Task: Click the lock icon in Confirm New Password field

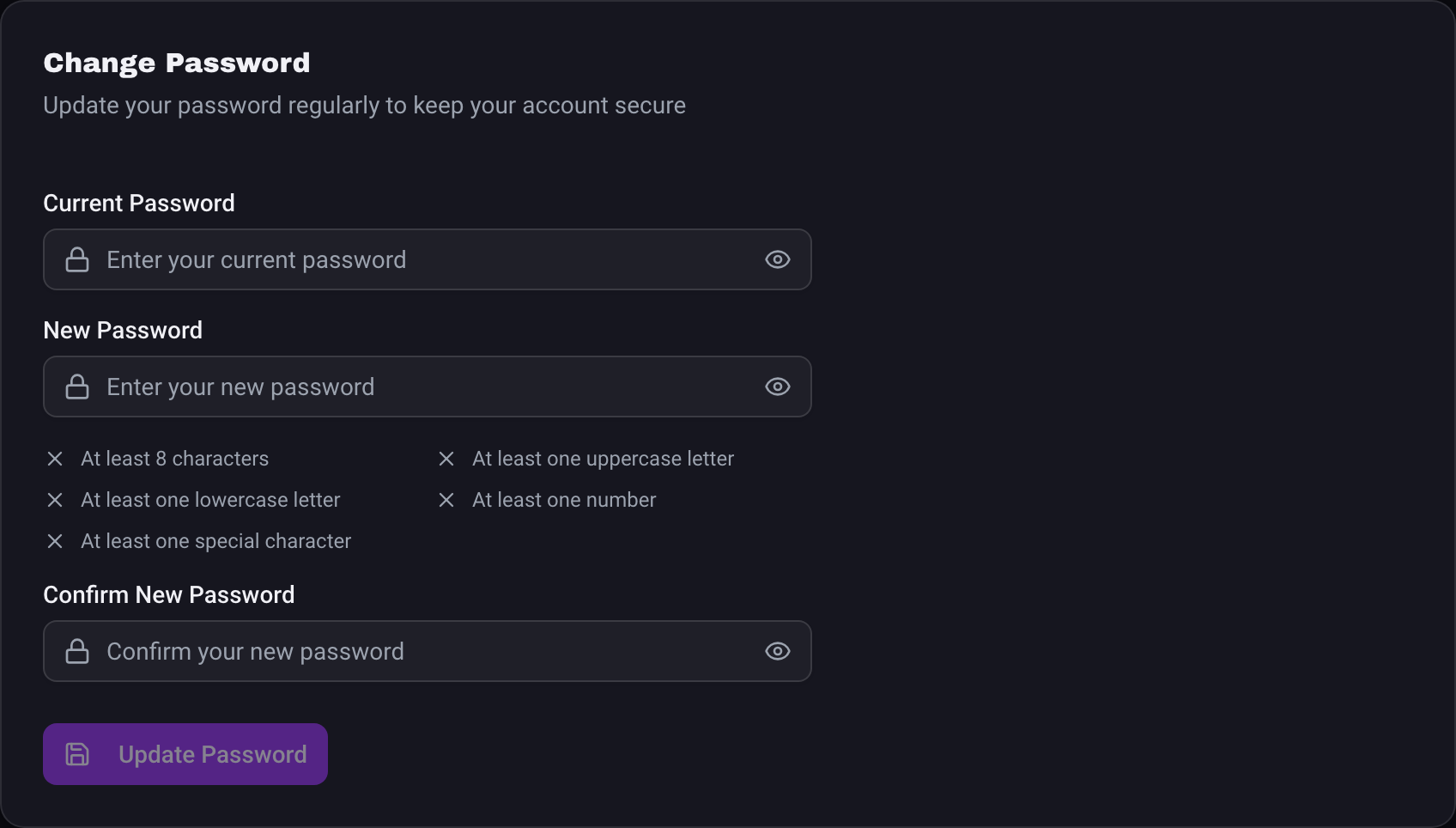Action: coord(77,651)
